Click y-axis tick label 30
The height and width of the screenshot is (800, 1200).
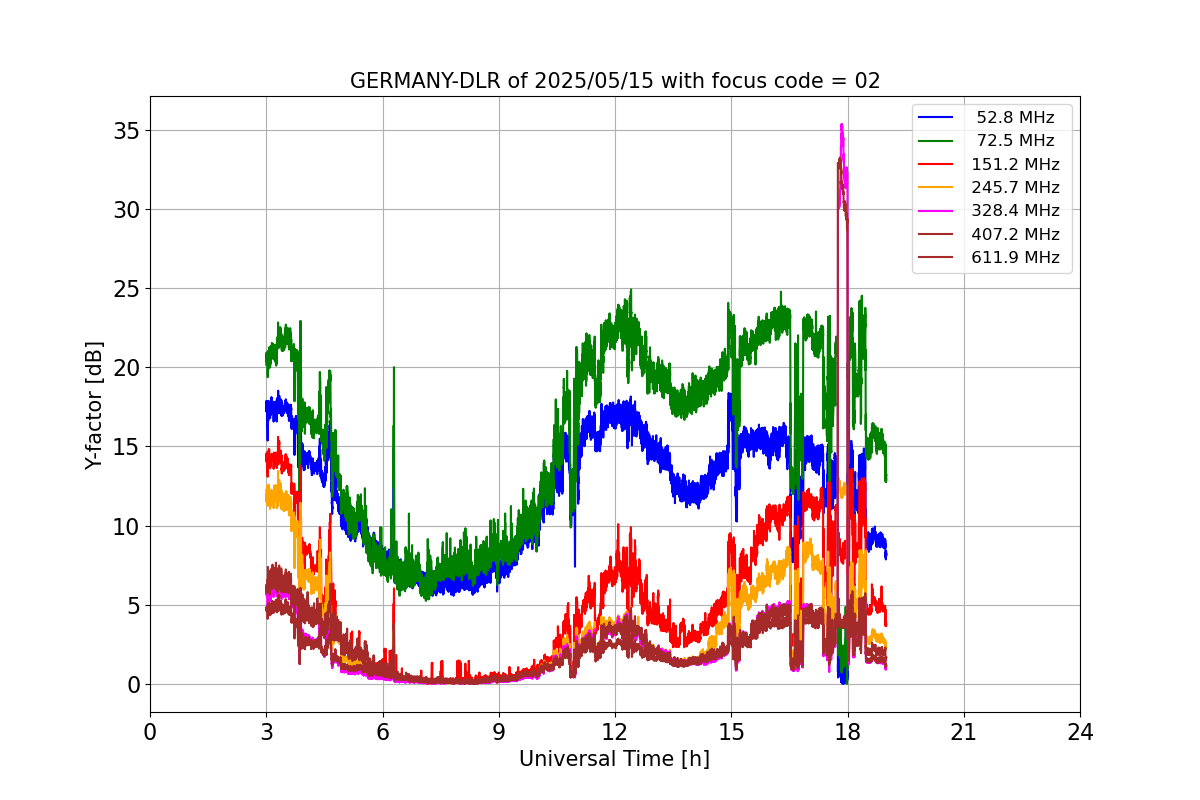click(x=127, y=210)
